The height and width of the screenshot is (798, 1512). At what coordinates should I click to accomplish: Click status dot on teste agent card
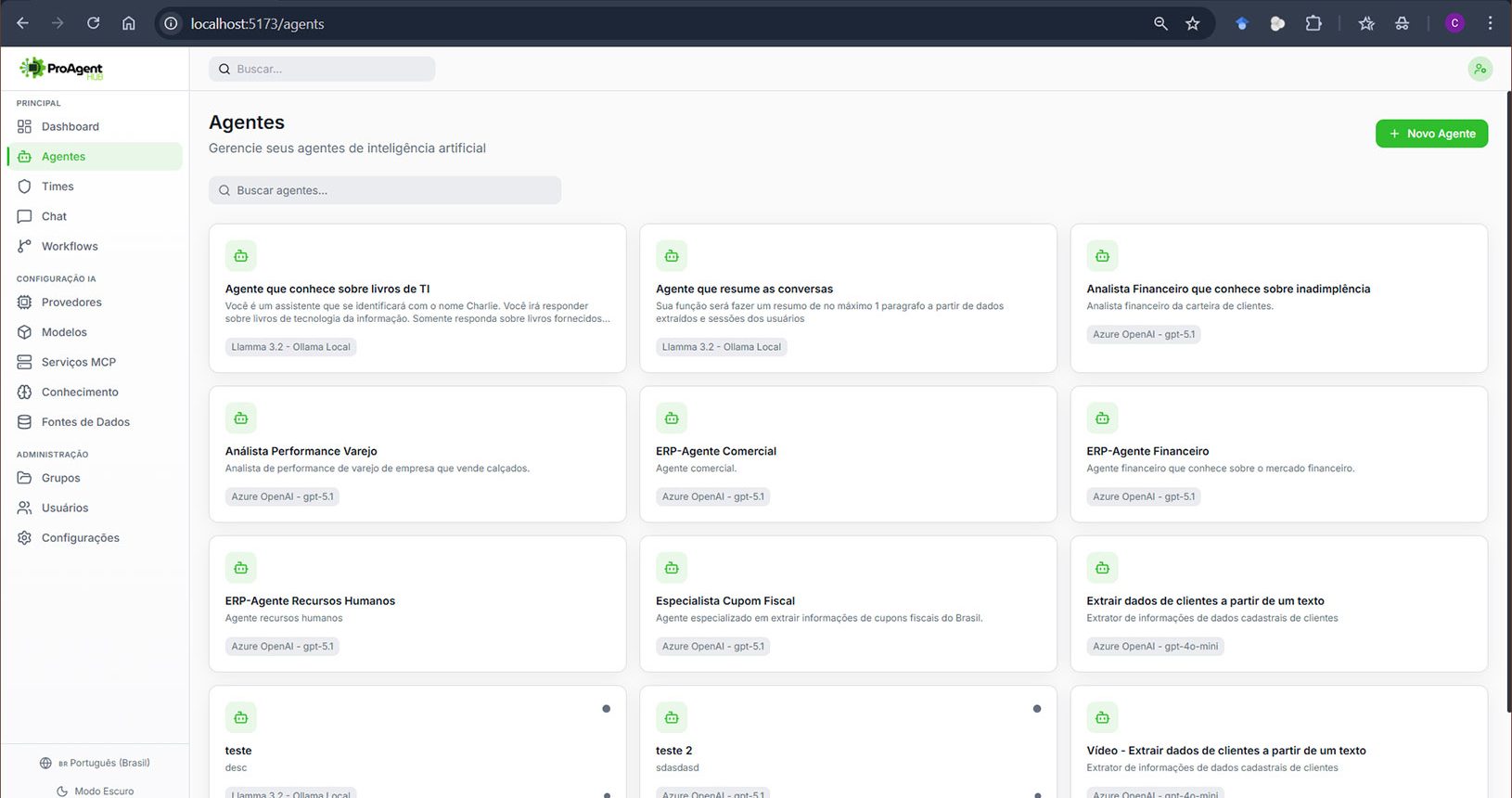point(606,709)
